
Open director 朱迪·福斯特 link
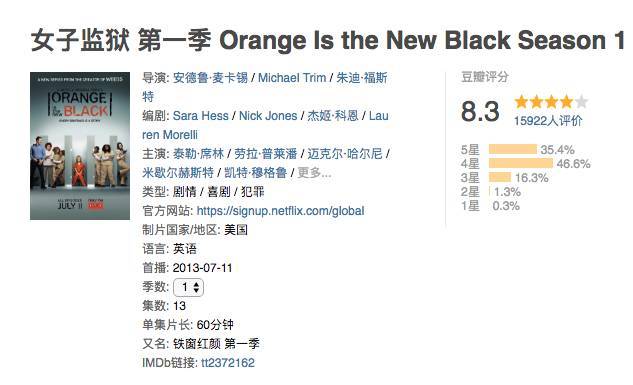pos(362,77)
